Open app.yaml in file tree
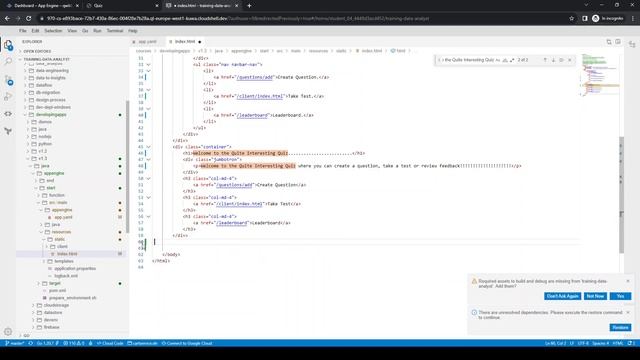 pyautogui.click(x=63, y=217)
